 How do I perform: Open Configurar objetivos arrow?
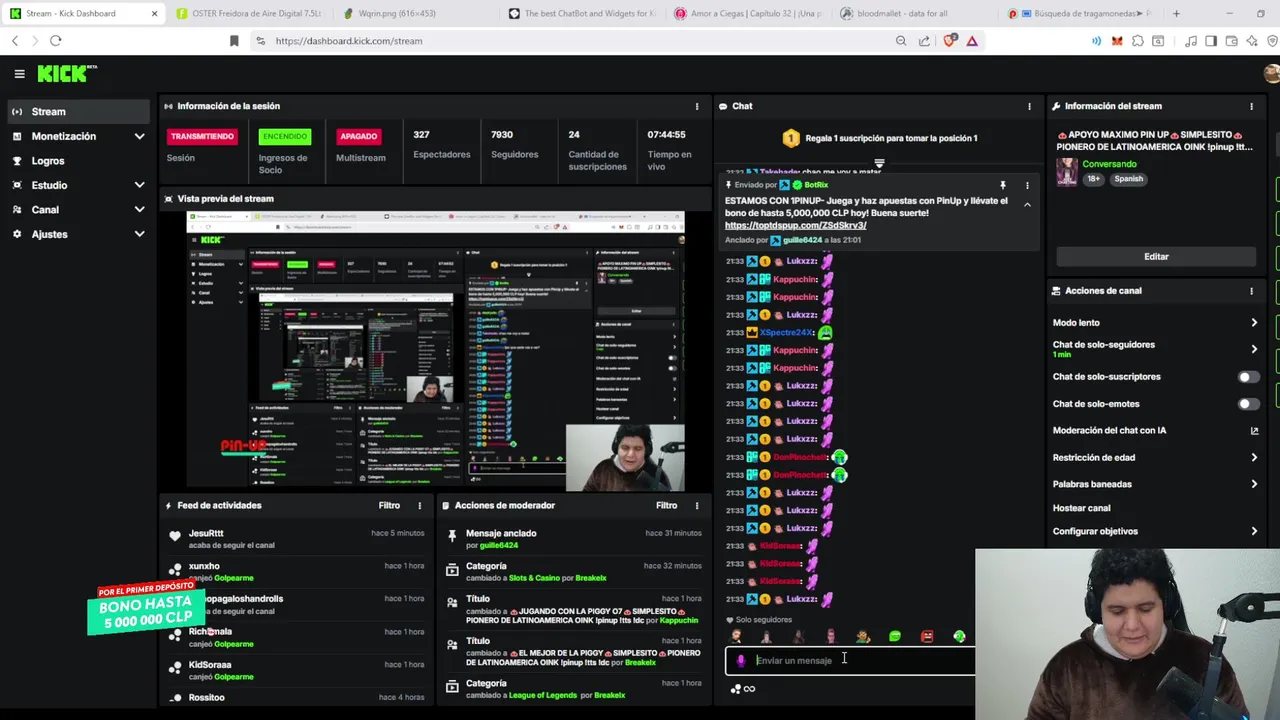coord(1254,532)
